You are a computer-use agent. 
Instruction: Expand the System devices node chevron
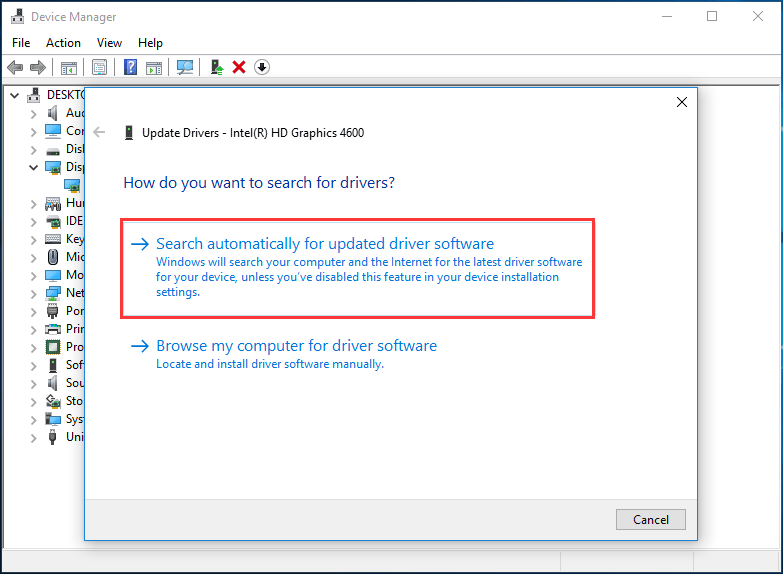[x=33, y=420]
